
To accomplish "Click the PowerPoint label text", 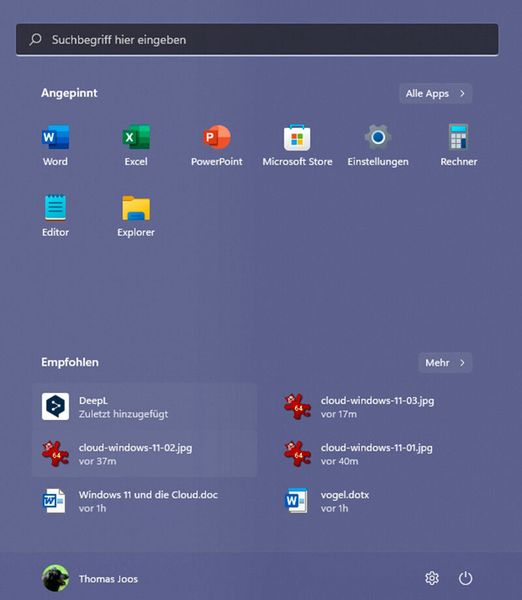I will pyautogui.click(x=217, y=161).
